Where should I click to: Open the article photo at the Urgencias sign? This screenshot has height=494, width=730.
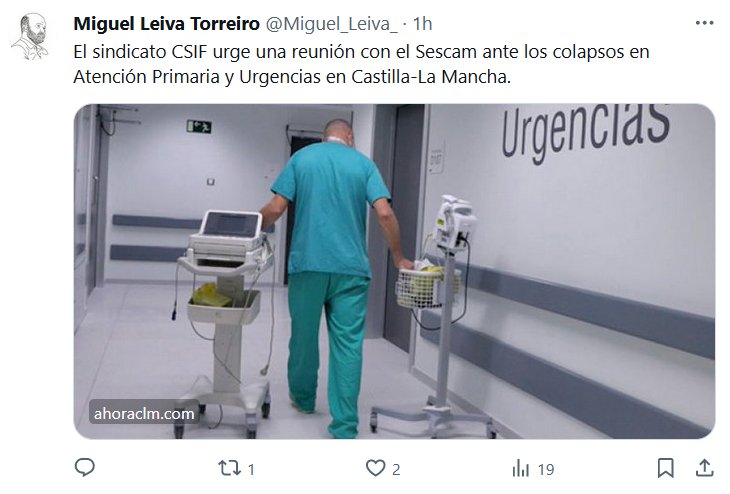[x=586, y=133]
